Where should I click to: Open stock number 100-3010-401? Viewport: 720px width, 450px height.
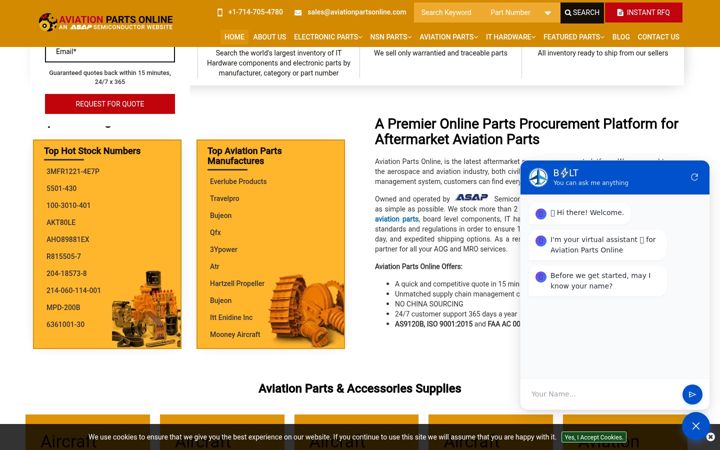(x=68, y=205)
